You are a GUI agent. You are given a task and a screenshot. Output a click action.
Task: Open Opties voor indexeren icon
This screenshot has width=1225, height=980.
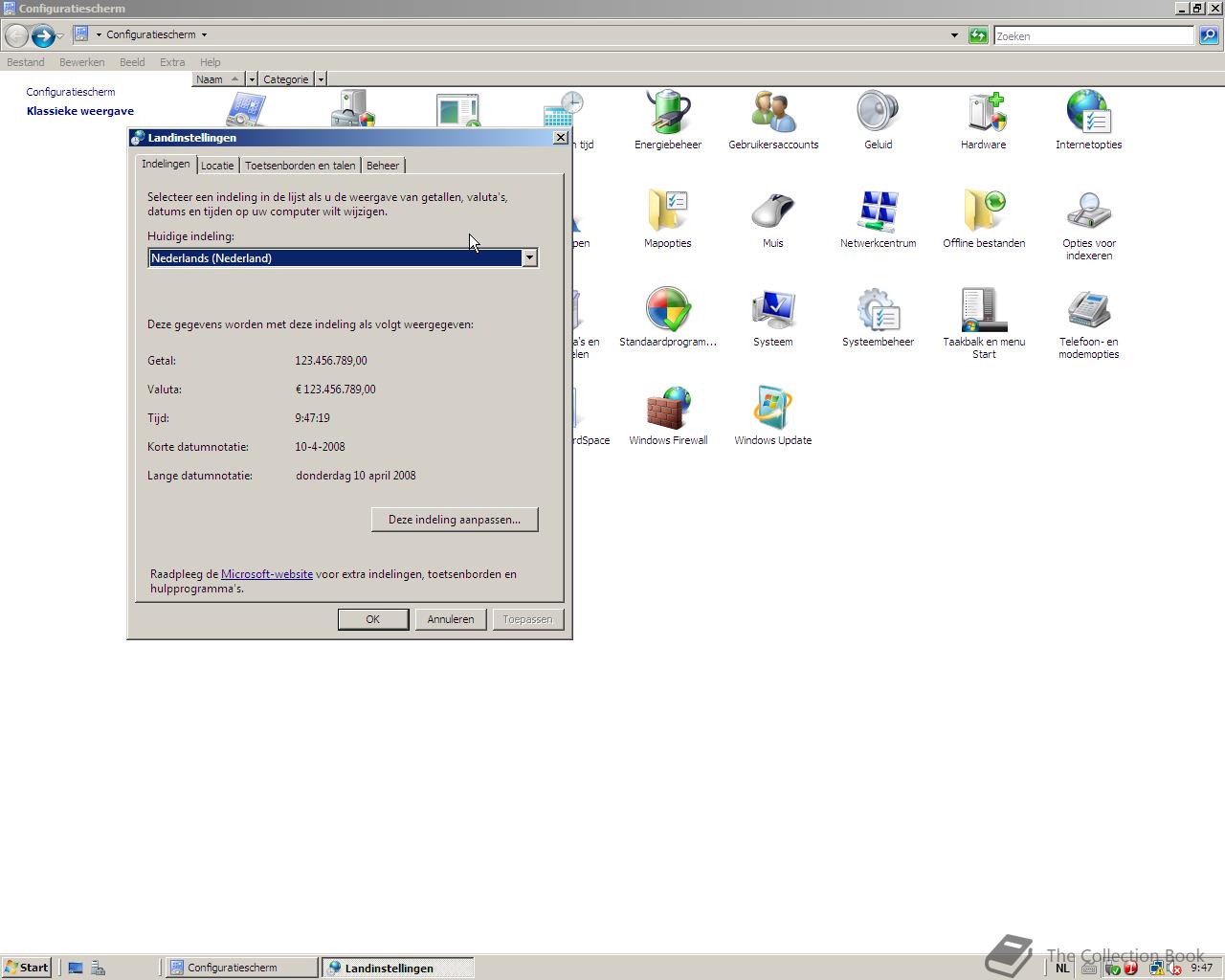click(x=1088, y=211)
